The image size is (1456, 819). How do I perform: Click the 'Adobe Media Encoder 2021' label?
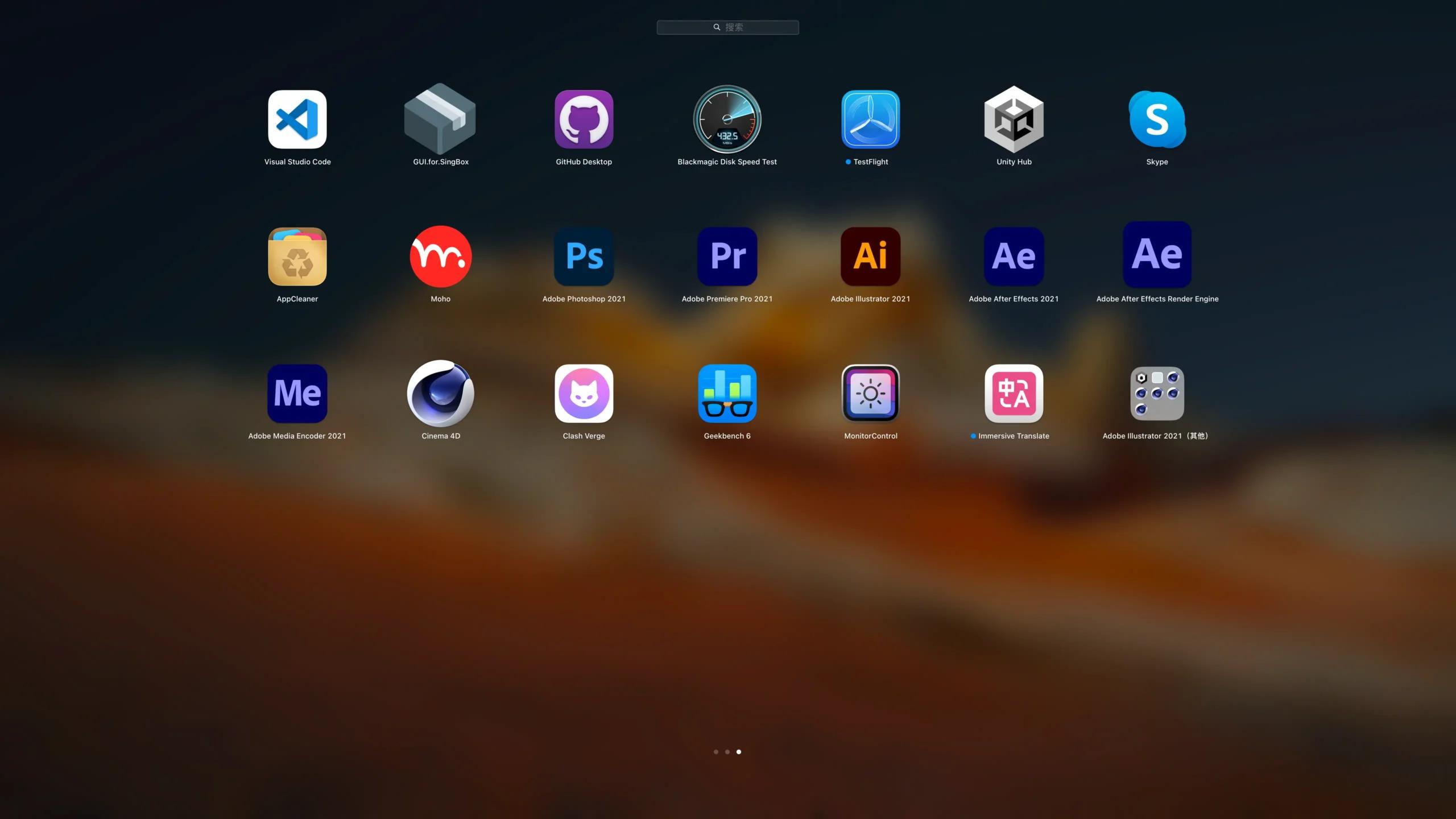tap(297, 436)
